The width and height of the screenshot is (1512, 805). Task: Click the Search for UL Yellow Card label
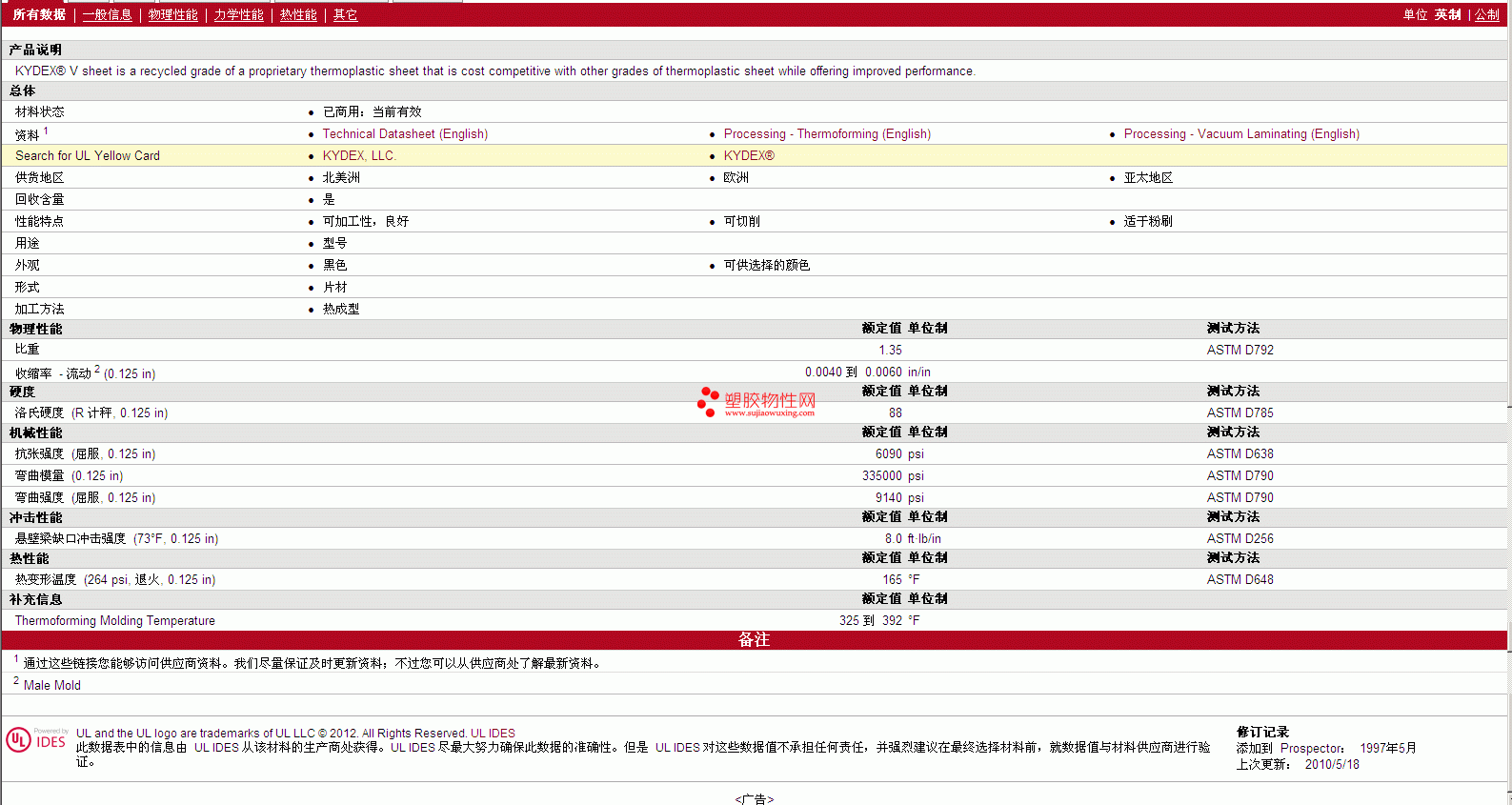pos(88,156)
